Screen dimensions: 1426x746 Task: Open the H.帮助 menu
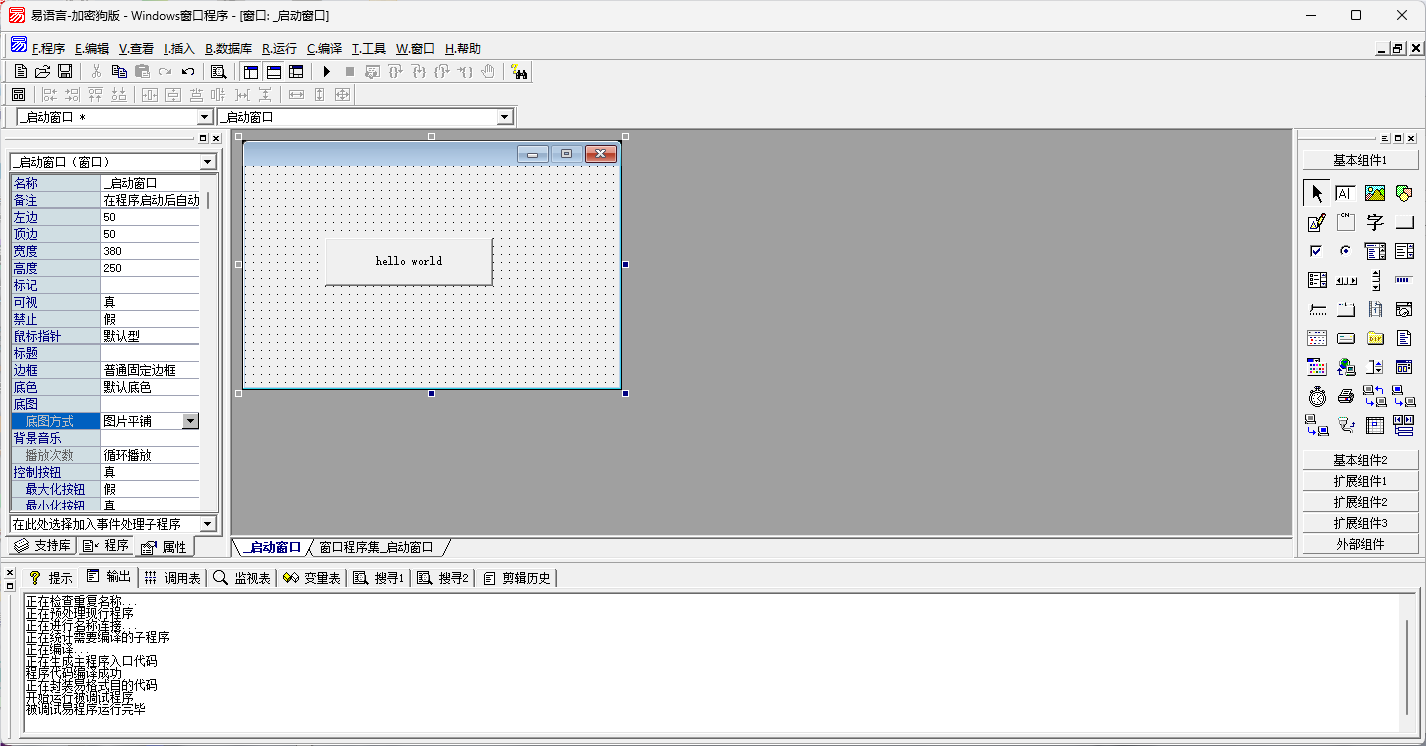pyautogui.click(x=462, y=48)
